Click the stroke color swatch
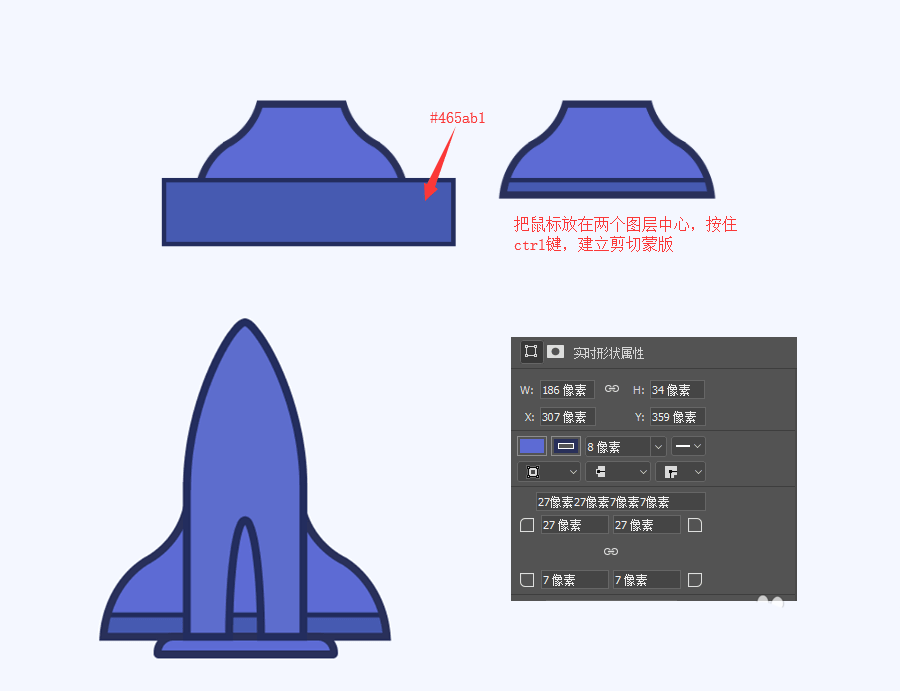This screenshot has width=900, height=691. pos(566,446)
